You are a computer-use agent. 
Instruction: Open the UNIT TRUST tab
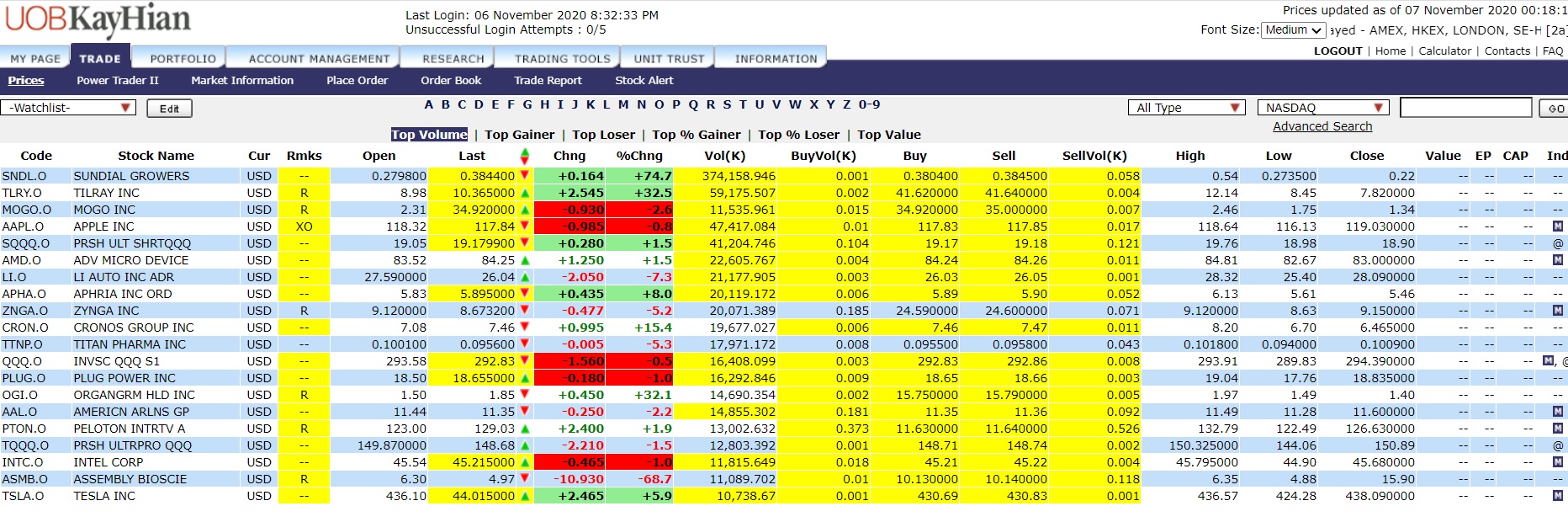(669, 59)
